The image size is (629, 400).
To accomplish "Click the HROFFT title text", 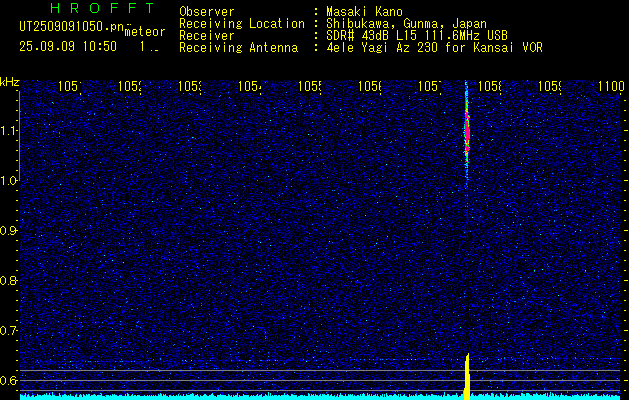I will (x=103, y=8).
